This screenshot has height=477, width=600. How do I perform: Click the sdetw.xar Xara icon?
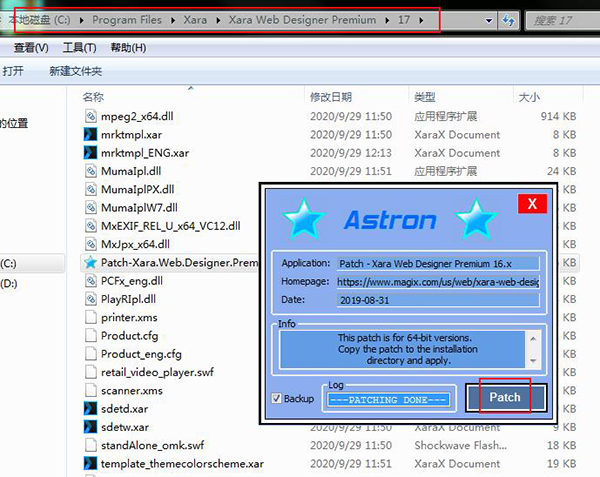tap(90, 427)
